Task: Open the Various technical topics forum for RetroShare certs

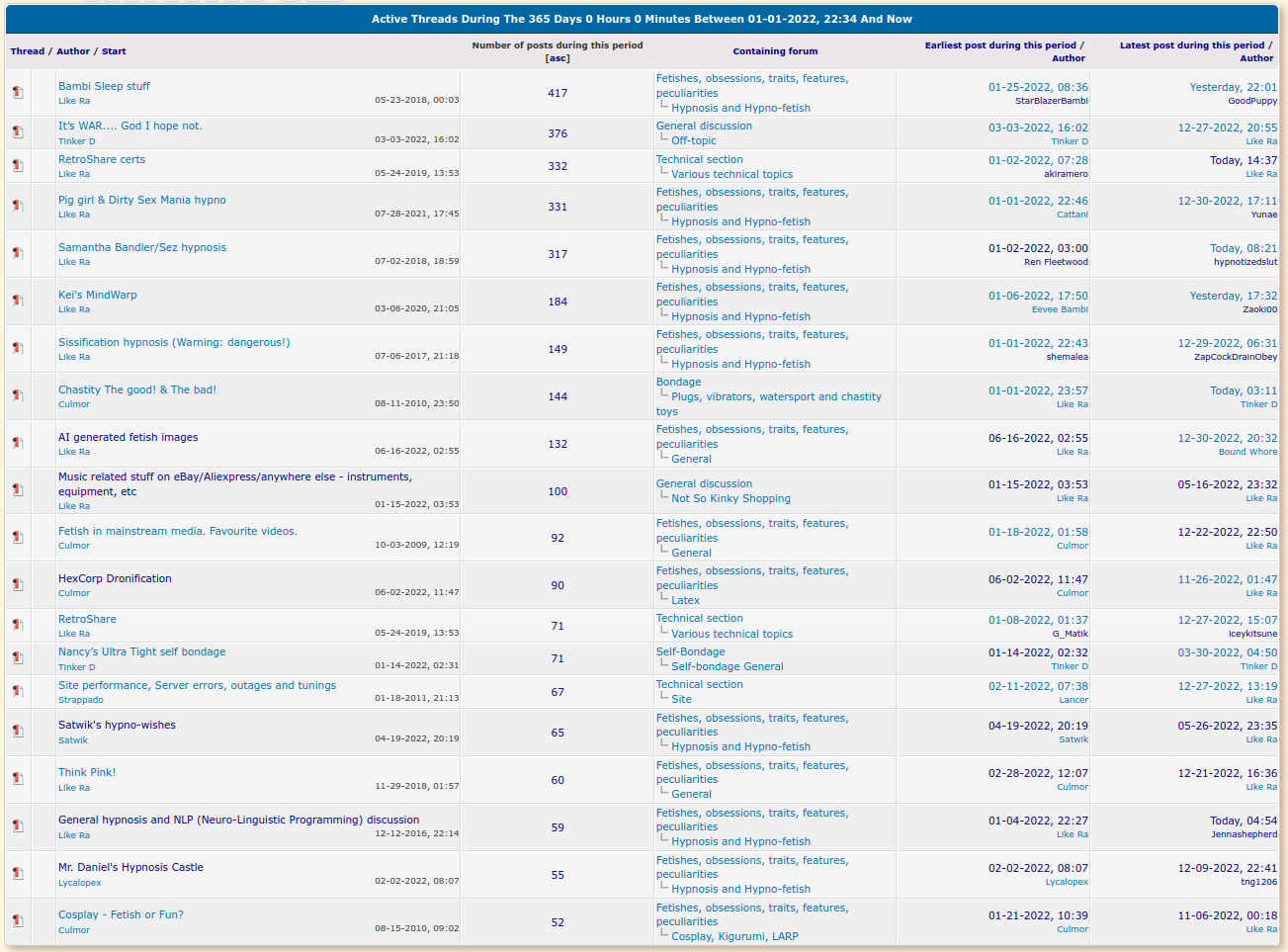Action: 731,175
